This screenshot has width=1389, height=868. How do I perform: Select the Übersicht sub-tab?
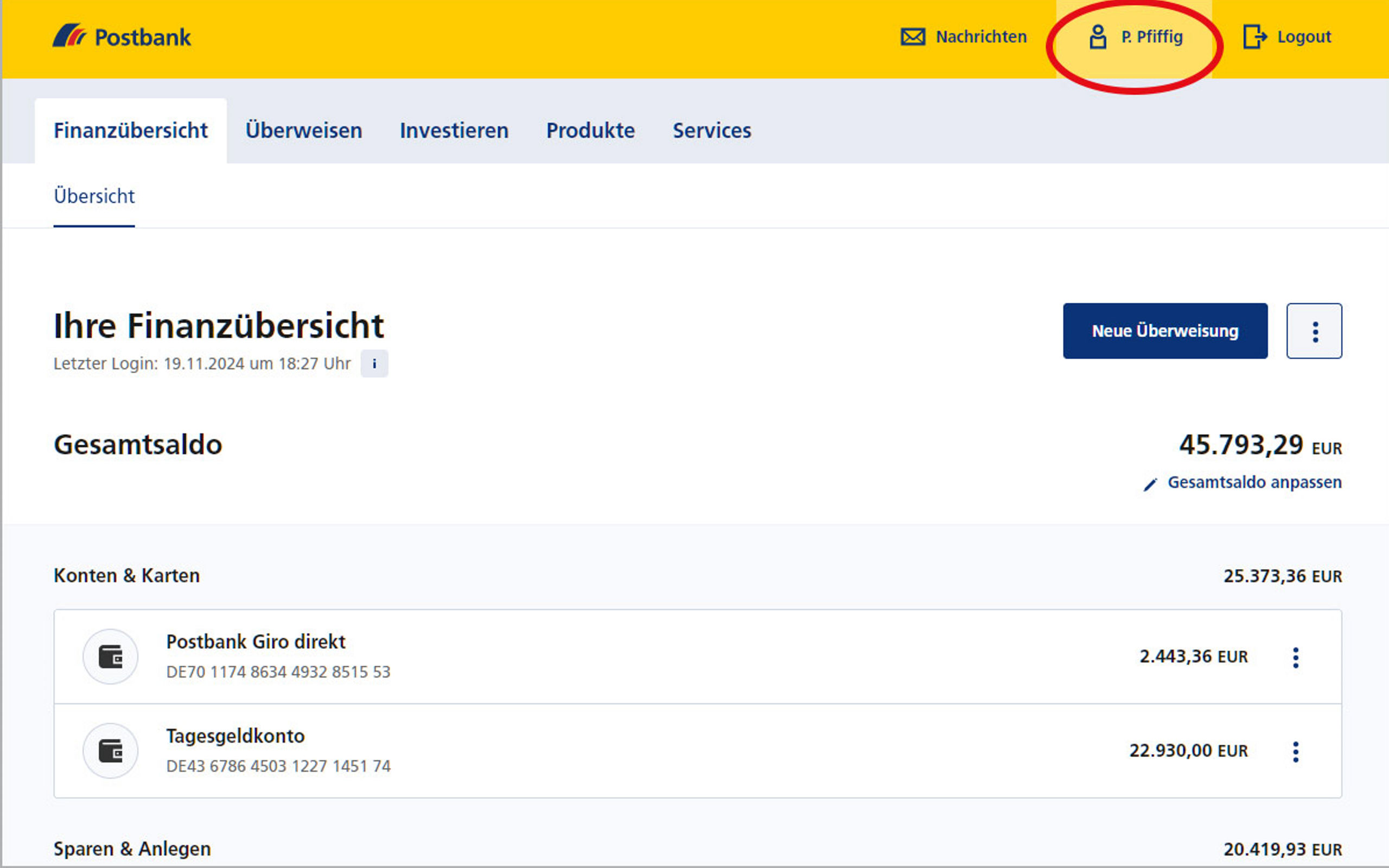click(x=94, y=196)
